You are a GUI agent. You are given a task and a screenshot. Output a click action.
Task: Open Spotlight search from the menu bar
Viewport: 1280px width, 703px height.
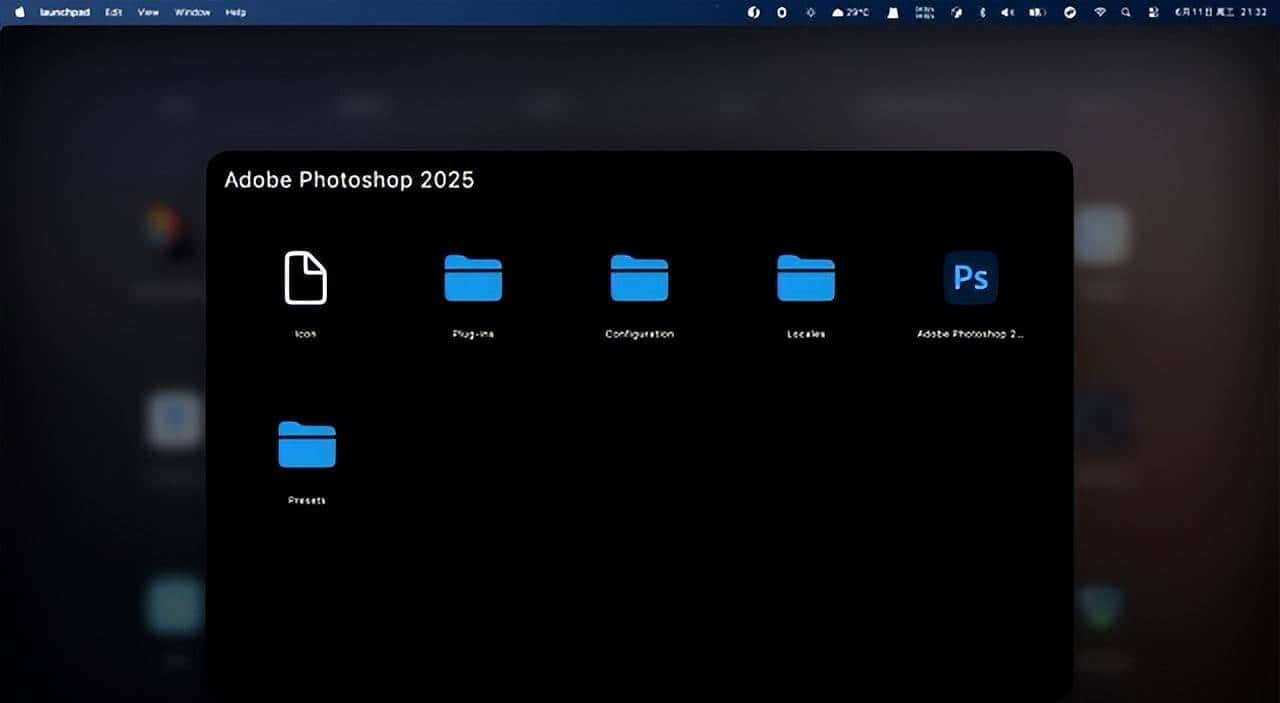click(1126, 12)
